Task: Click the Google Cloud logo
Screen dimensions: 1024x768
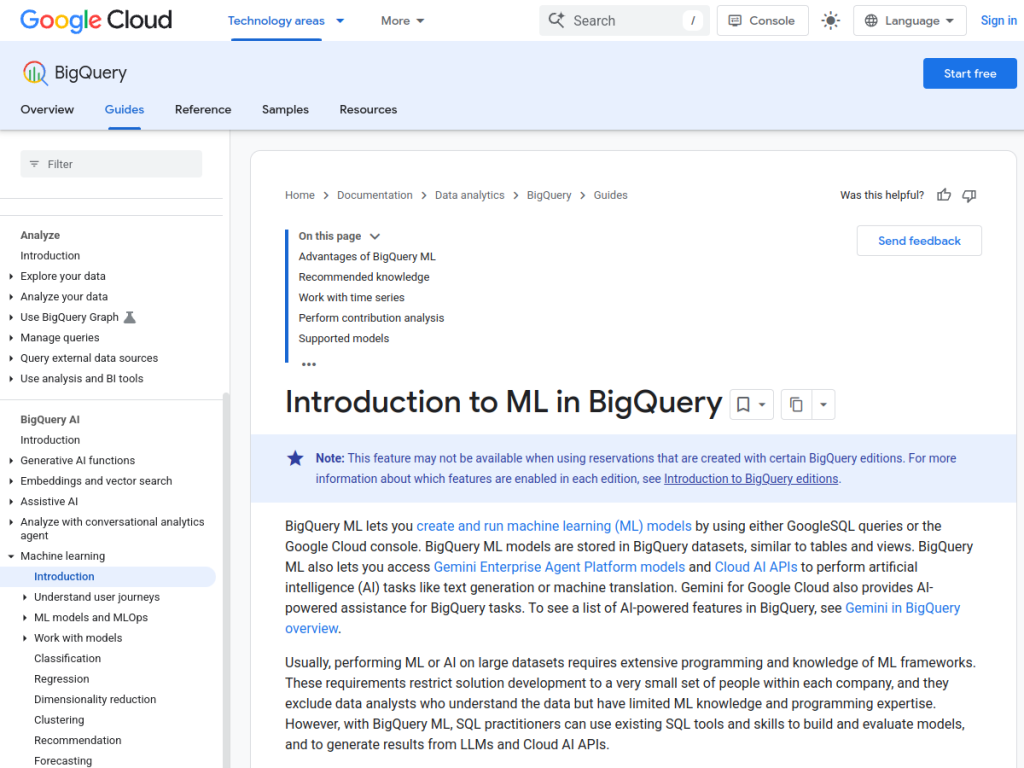Action: pos(96,20)
